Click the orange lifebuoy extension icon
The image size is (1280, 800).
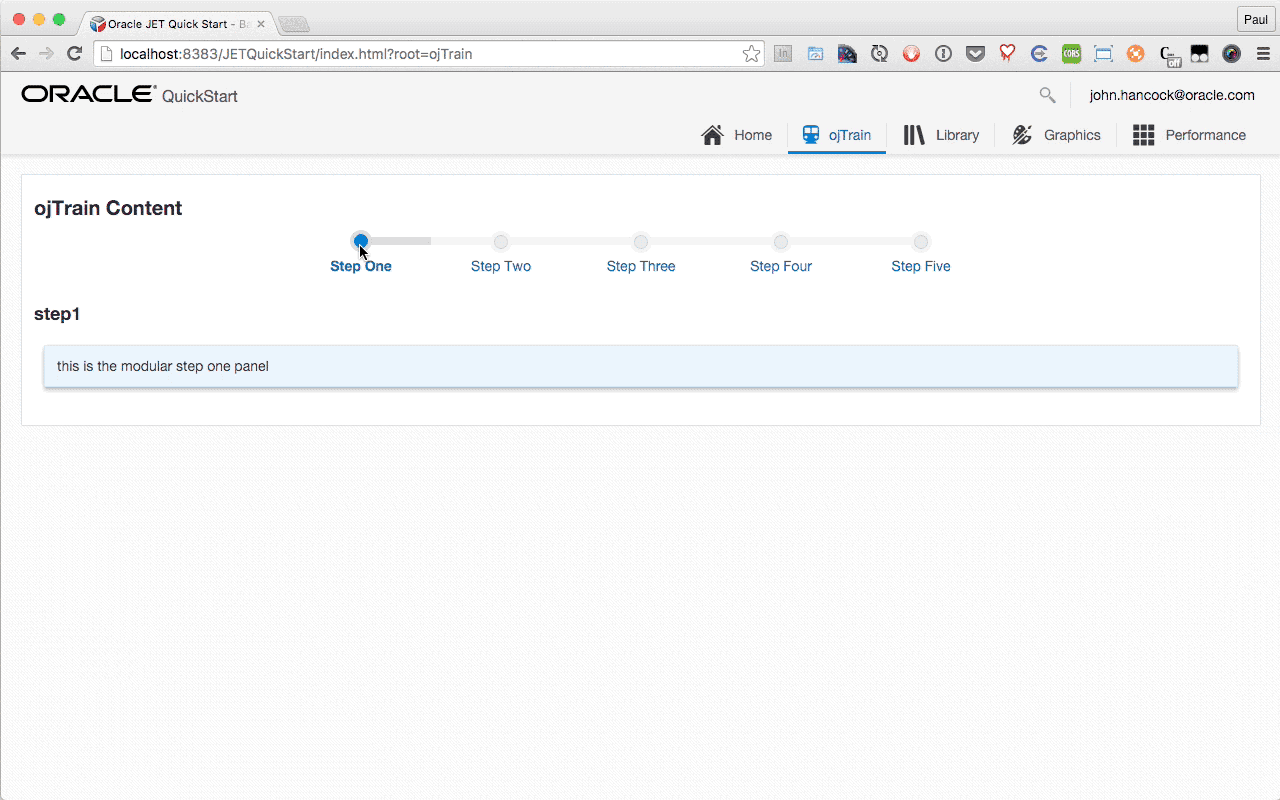pos(1135,54)
